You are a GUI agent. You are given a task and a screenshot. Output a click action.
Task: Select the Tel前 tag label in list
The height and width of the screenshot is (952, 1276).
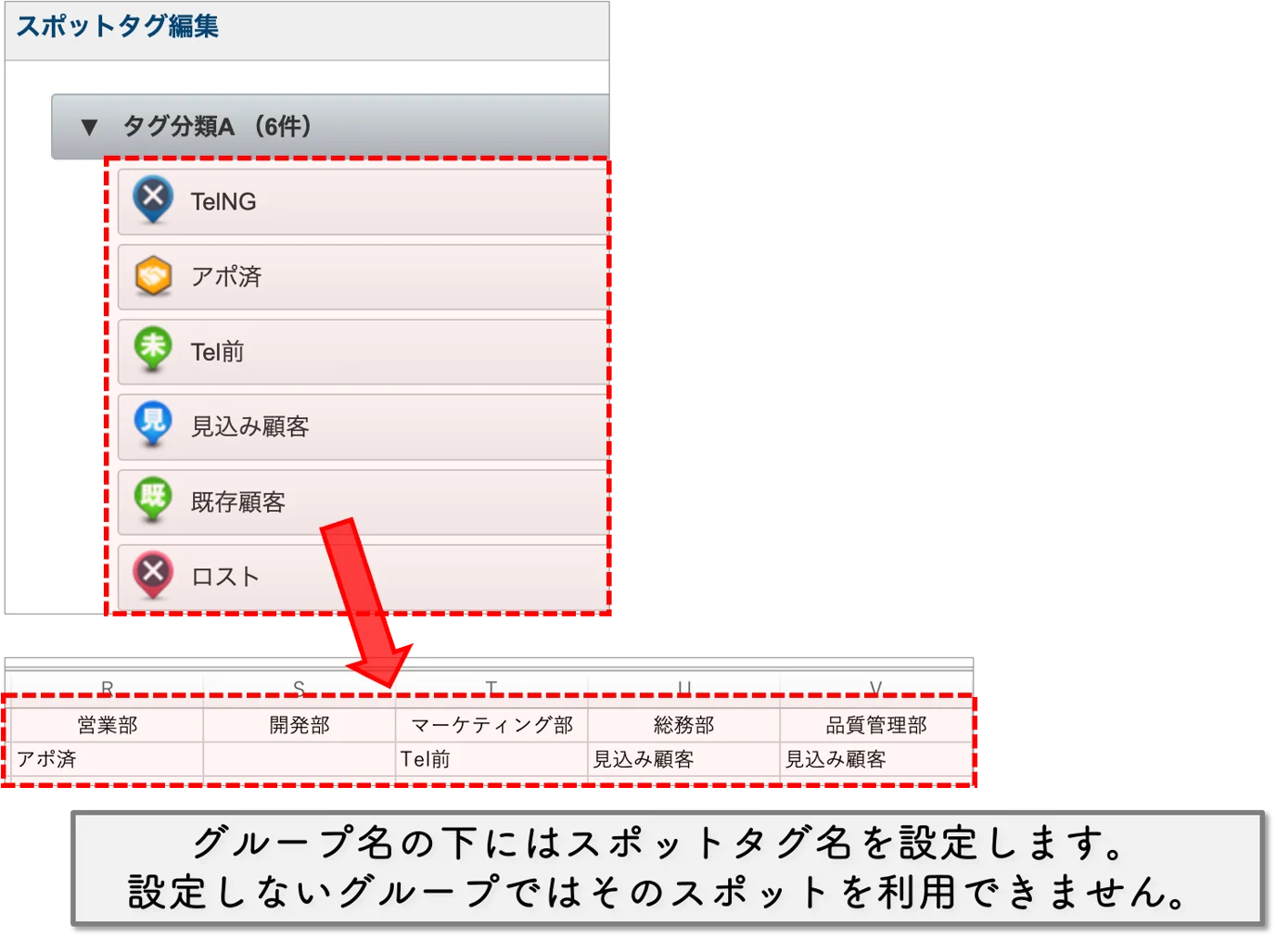click(x=217, y=351)
